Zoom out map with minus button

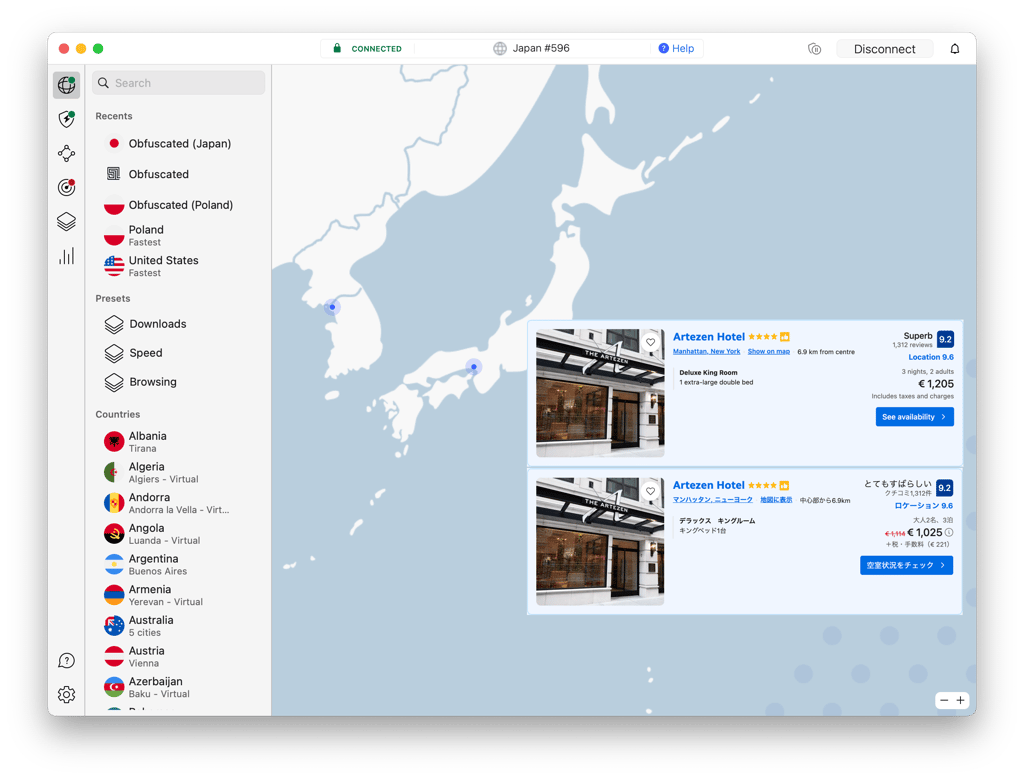[x=944, y=700]
